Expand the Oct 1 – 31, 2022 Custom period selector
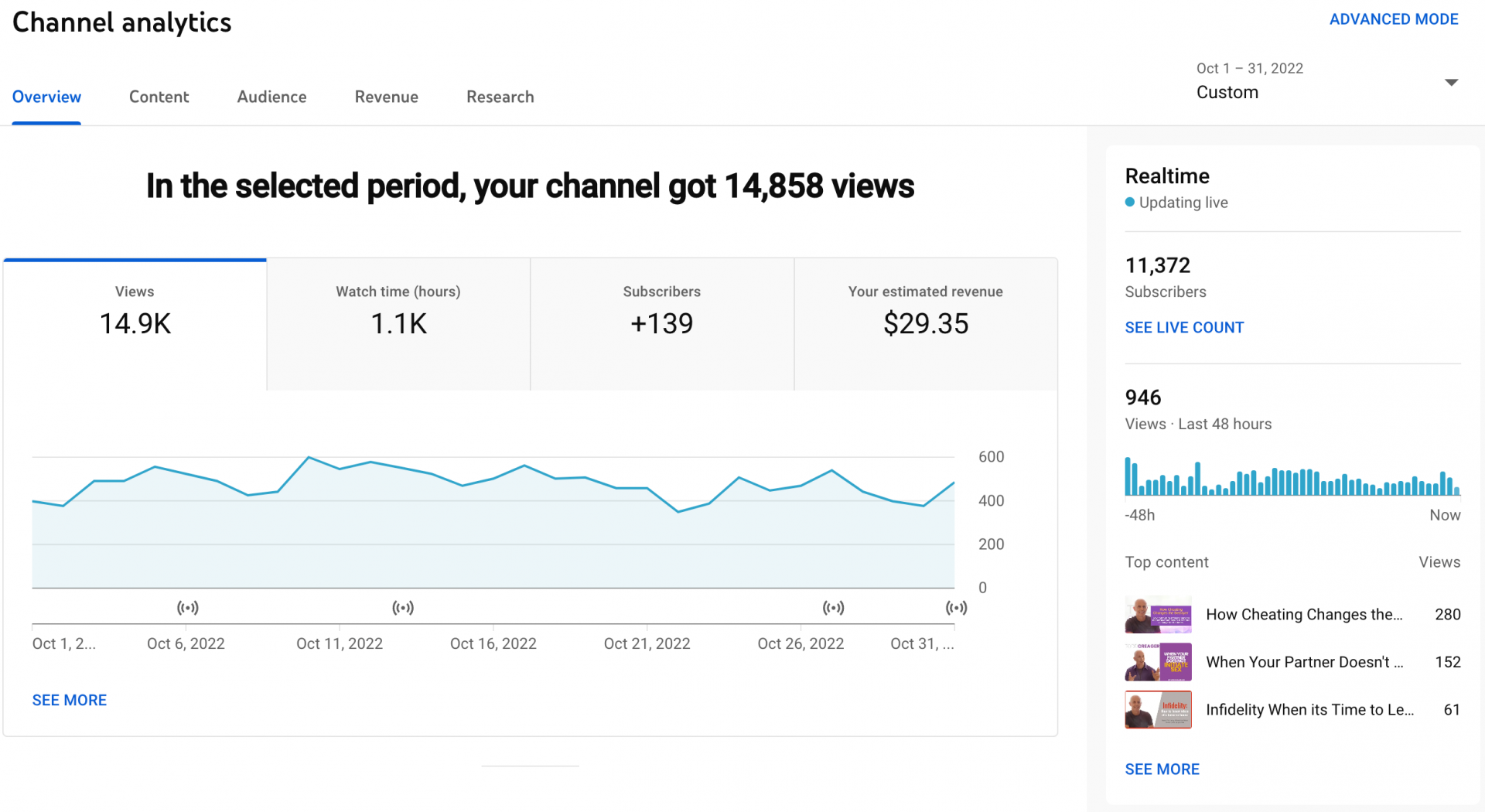The width and height of the screenshot is (1485, 812). pos(1249,81)
